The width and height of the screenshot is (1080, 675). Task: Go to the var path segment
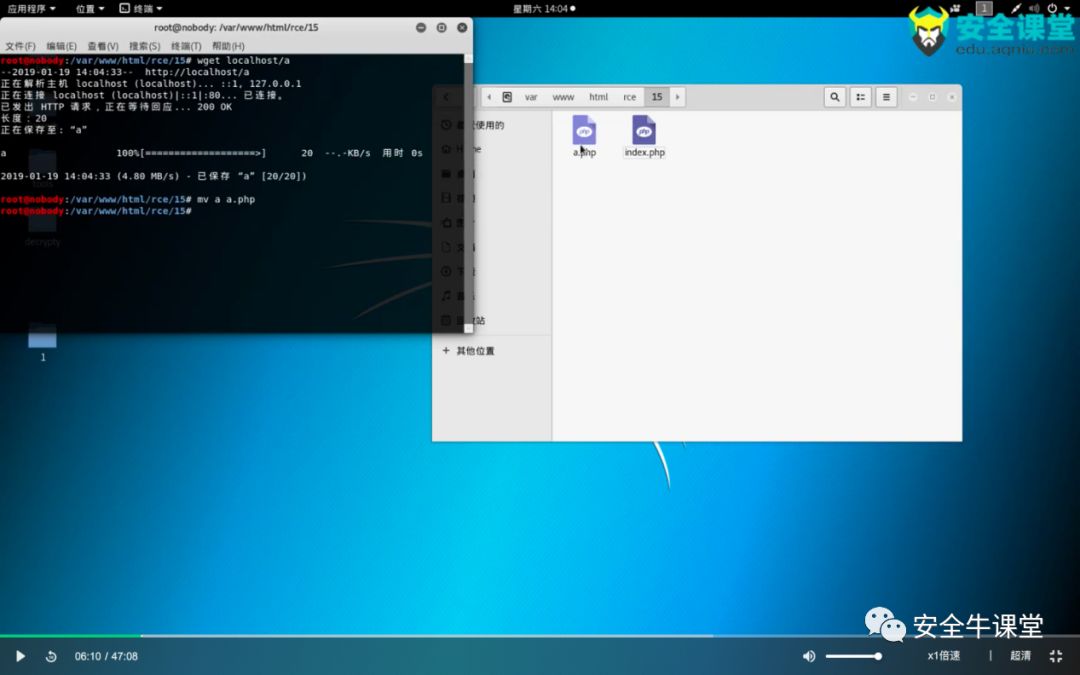coord(531,97)
